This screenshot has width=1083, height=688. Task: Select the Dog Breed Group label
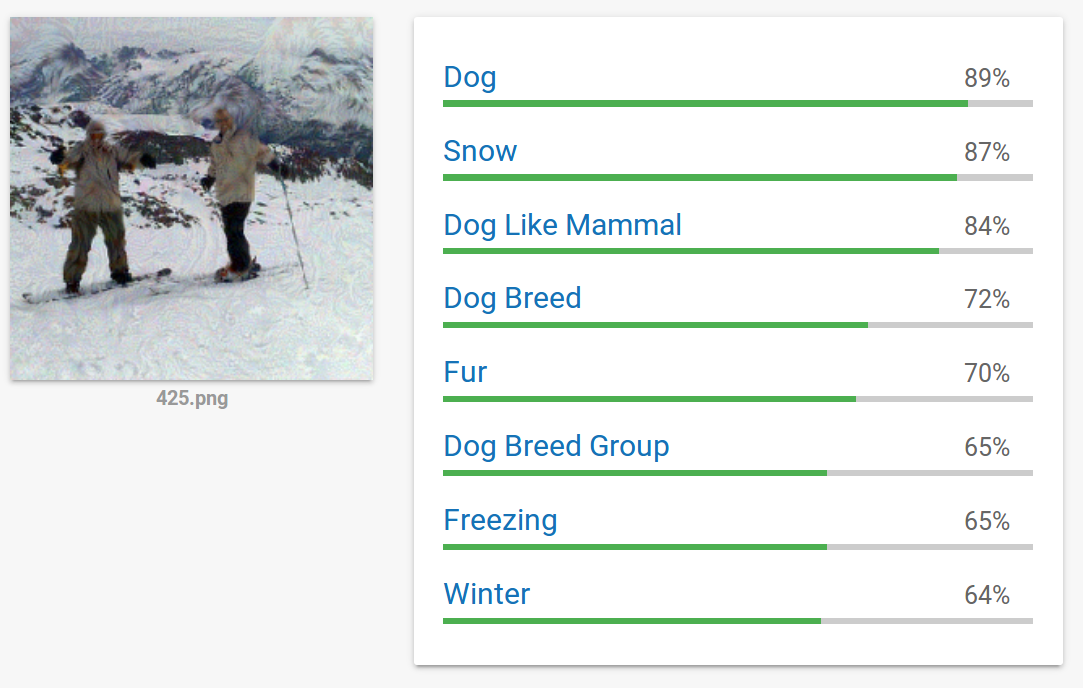(x=556, y=447)
